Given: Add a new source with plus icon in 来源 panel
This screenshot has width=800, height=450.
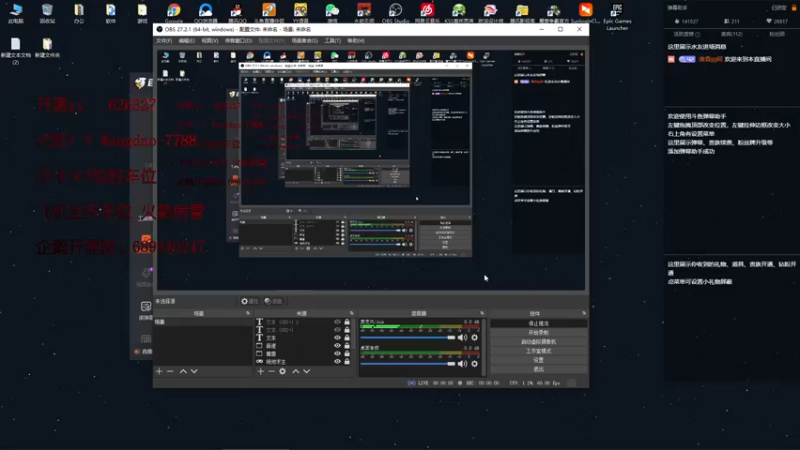Looking at the screenshot, I should pos(261,371).
